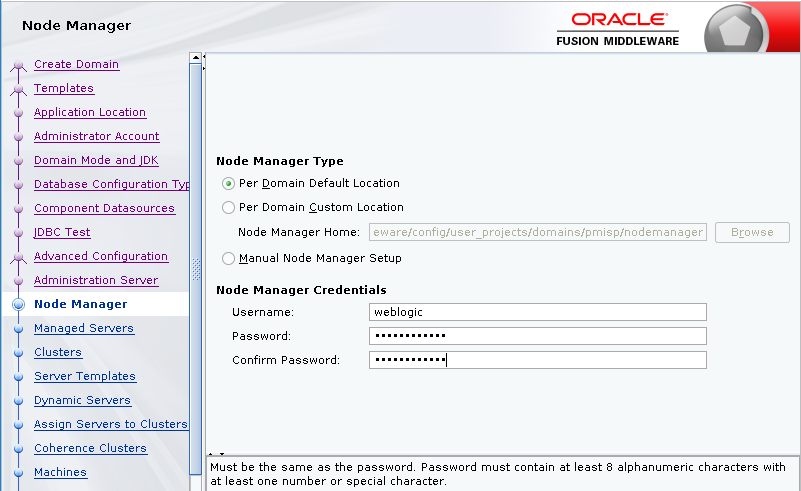Focus the Confirm Password field
This screenshot has height=491, width=801.
(x=537, y=360)
